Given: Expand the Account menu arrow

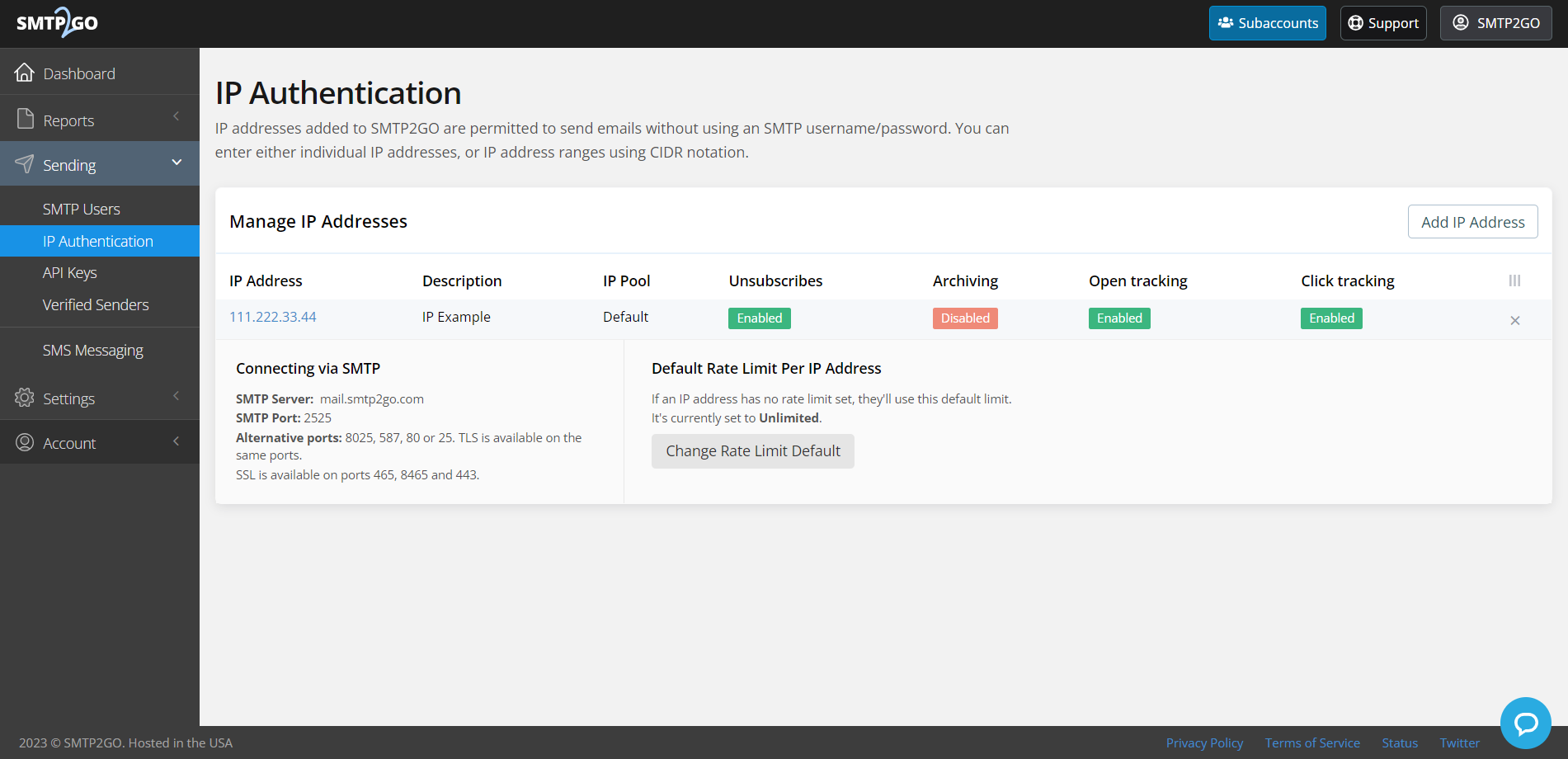Looking at the screenshot, I should tap(177, 441).
